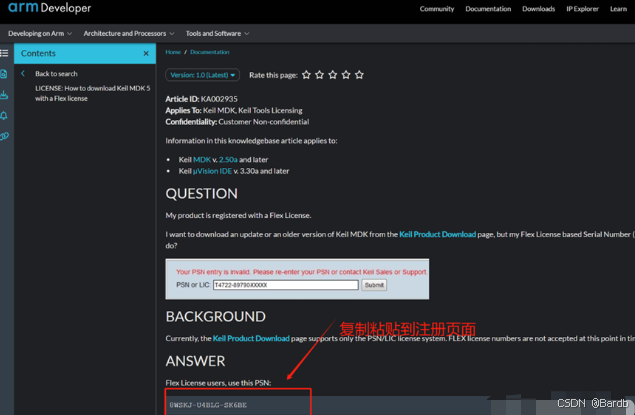Click Back to search link
Screen dimensions: 635x415
(56, 74)
